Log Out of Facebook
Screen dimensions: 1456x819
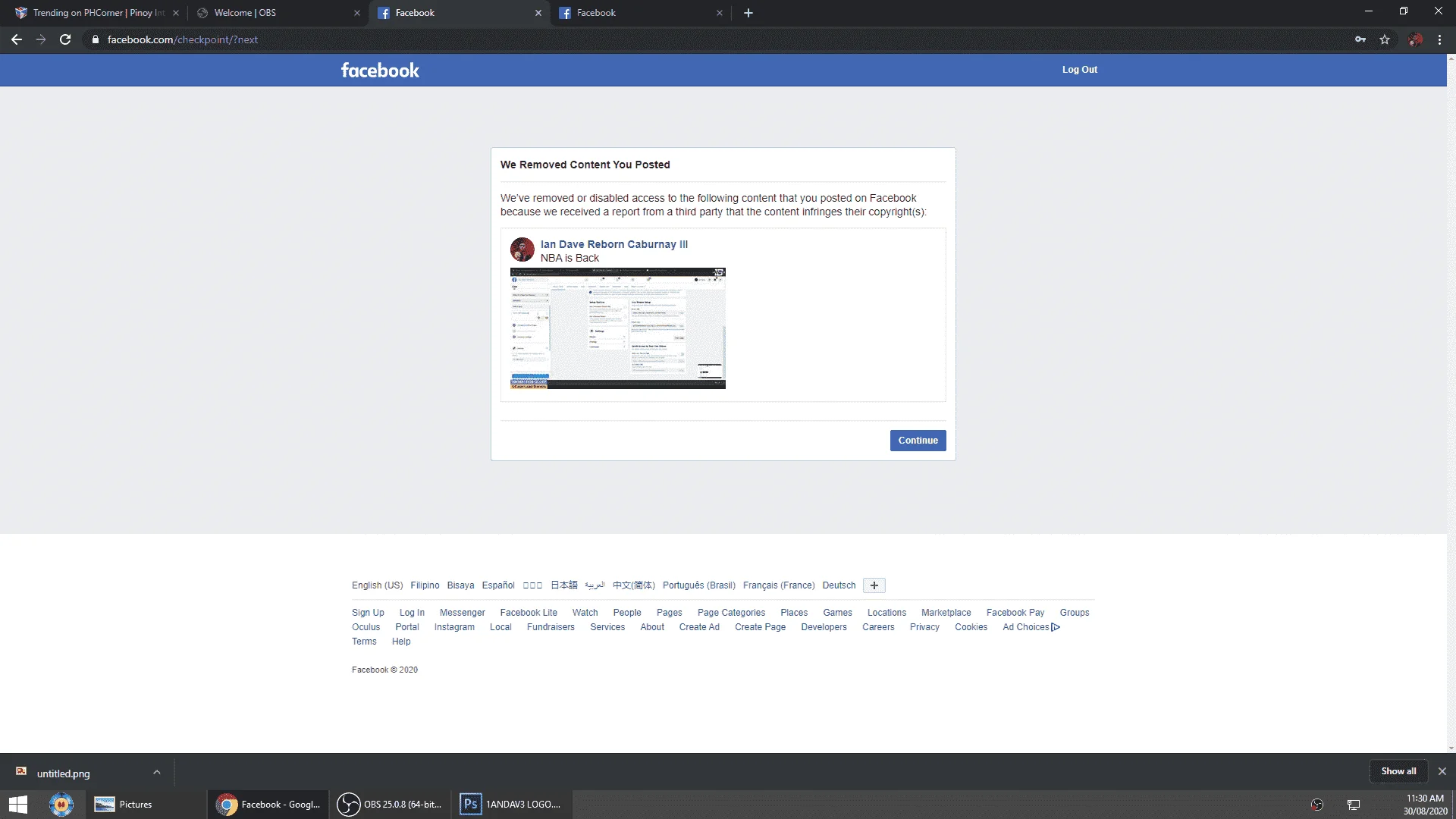coord(1079,70)
